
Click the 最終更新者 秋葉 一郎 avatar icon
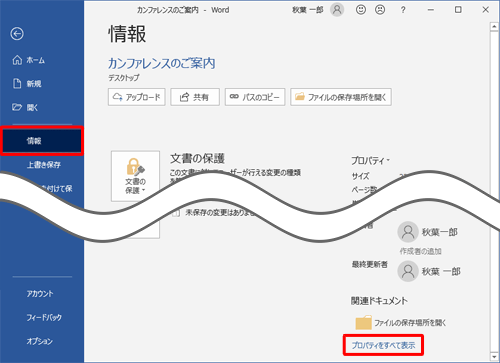coord(408,271)
